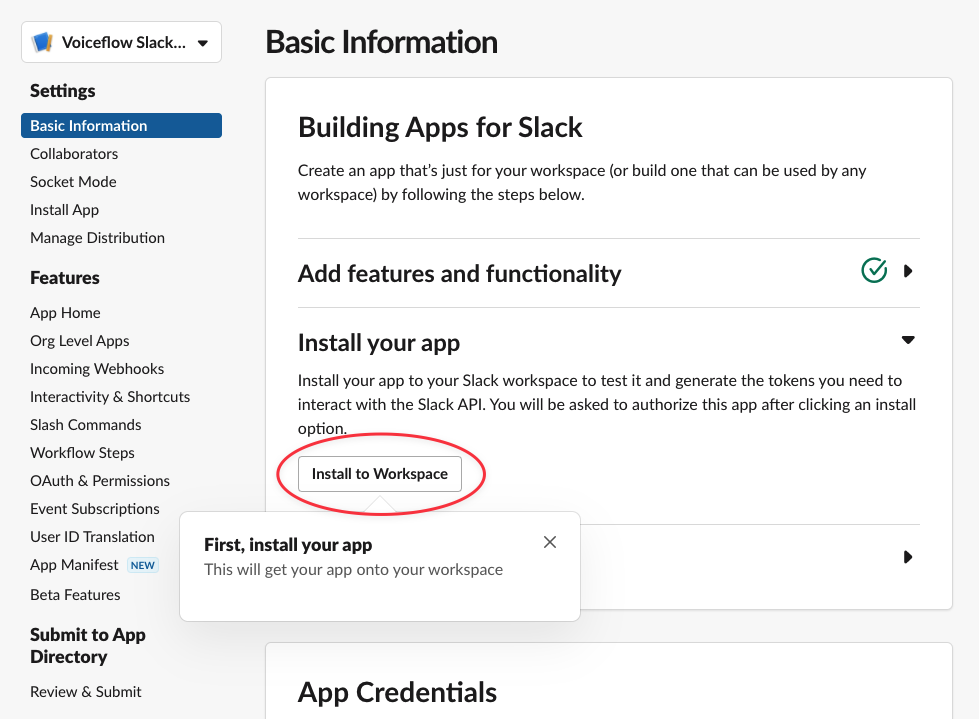979x719 pixels.
Task: Click Install to Workspace button
Action: click(380, 474)
